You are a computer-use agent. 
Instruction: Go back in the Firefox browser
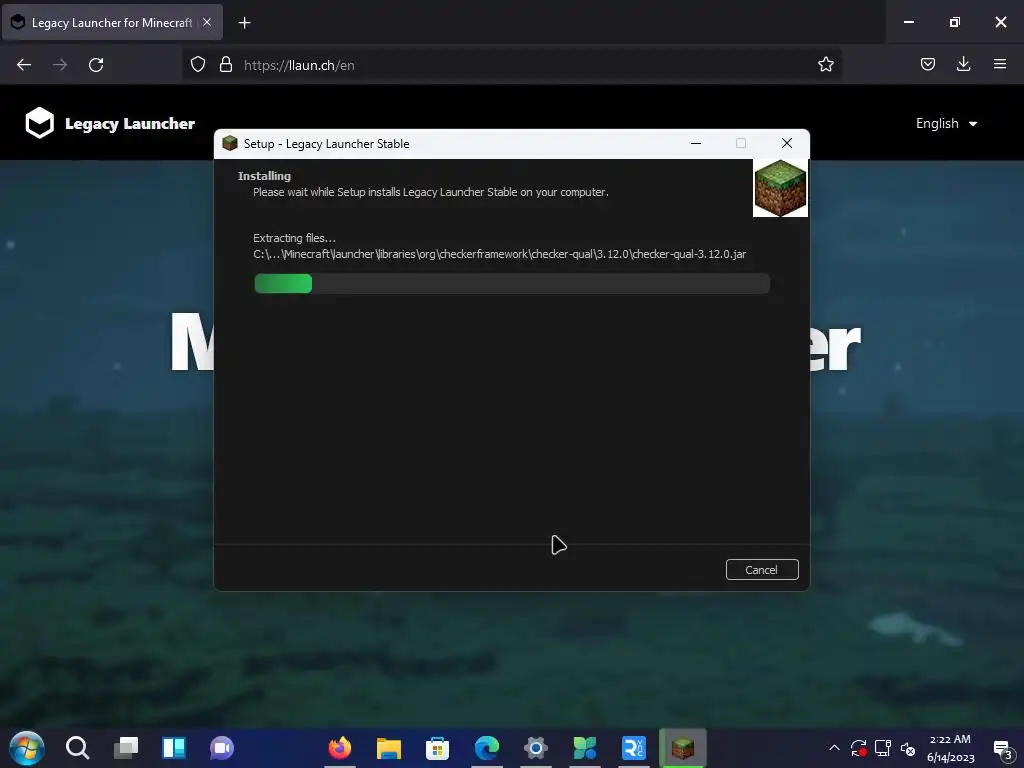point(24,65)
